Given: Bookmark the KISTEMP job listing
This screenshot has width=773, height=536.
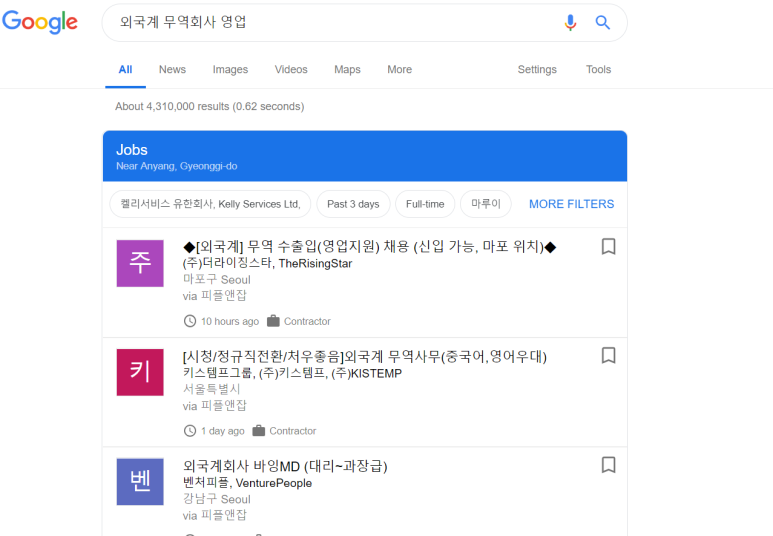Looking at the screenshot, I should [x=608, y=355].
